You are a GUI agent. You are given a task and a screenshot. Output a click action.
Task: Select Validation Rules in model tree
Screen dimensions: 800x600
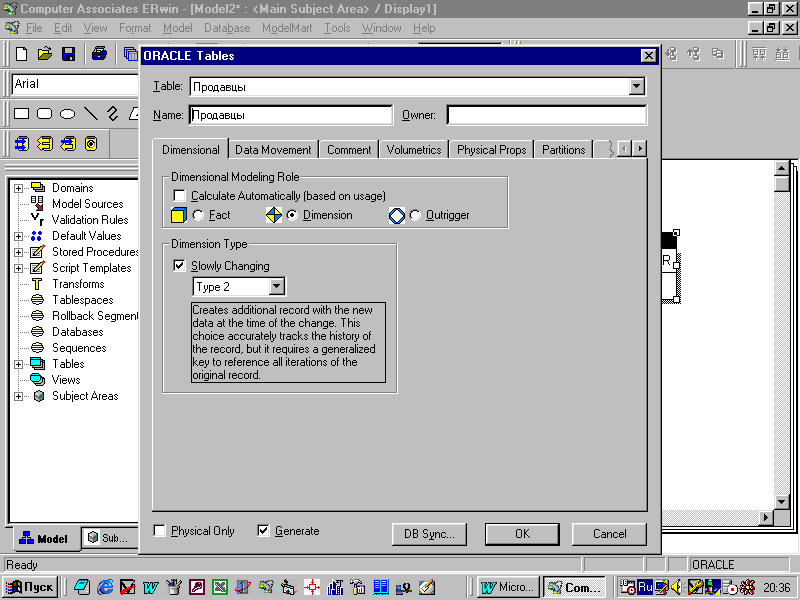[90, 220]
